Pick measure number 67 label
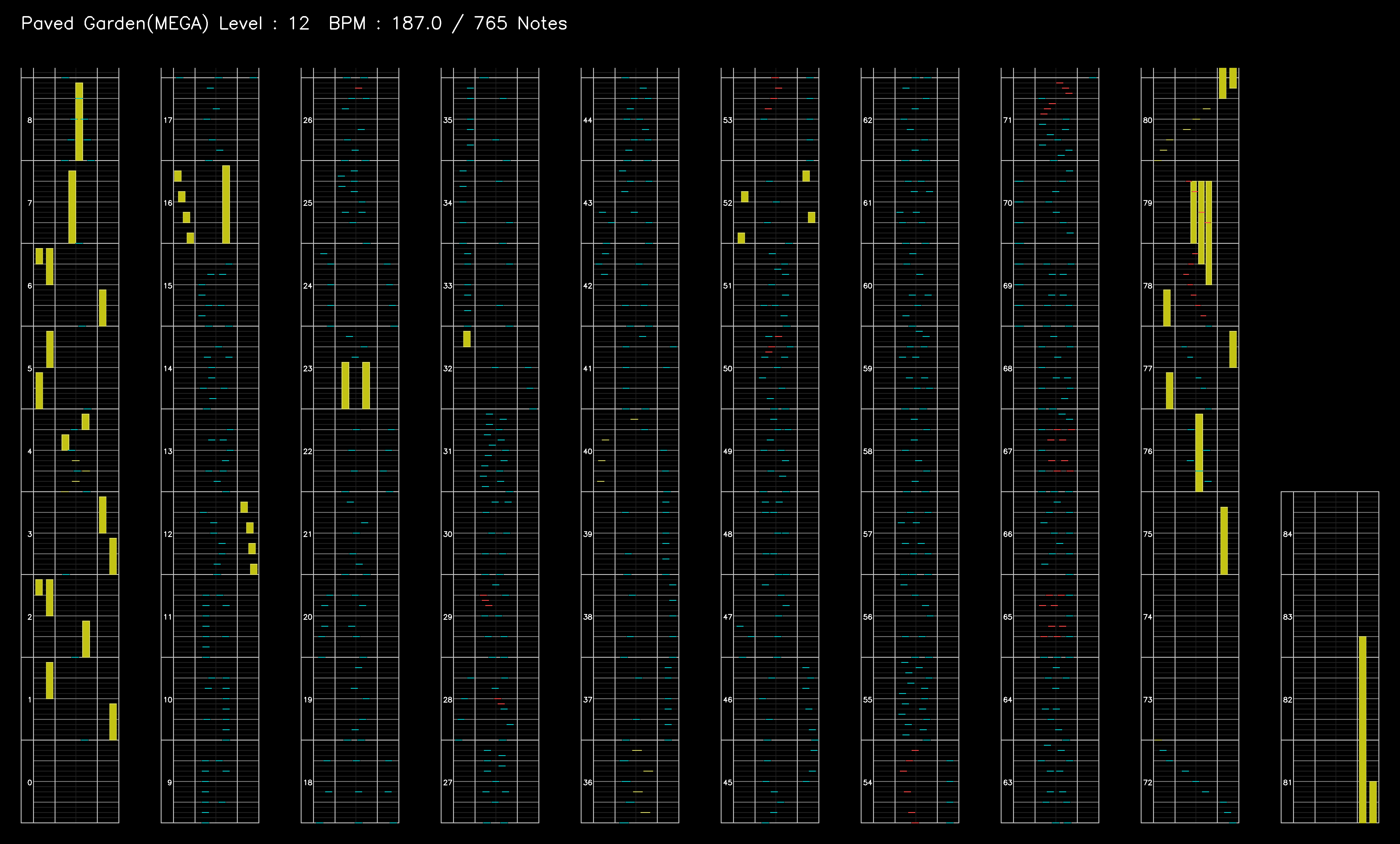Image resolution: width=1400 pixels, height=844 pixels. click(x=1007, y=451)
